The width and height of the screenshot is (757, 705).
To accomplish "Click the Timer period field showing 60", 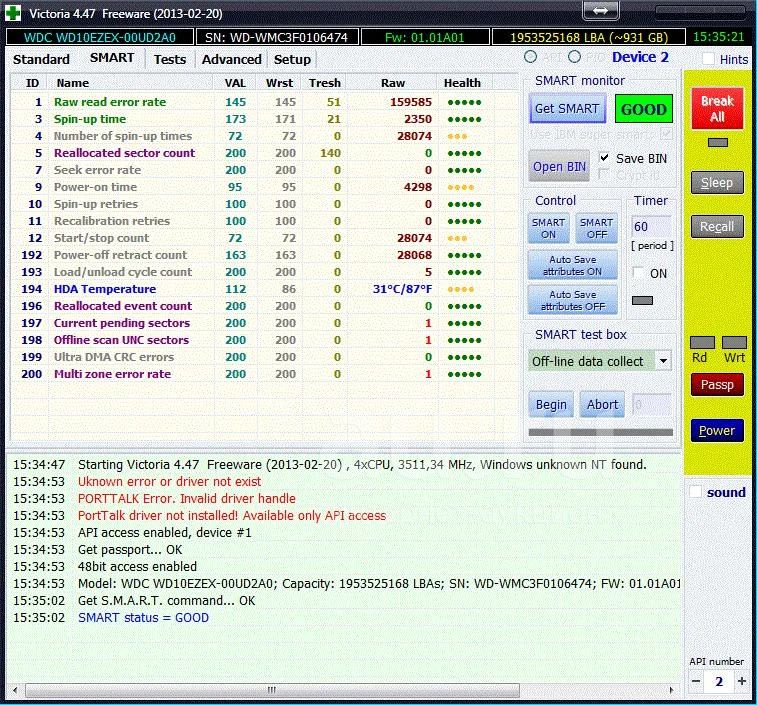I will (x=651, y=226).
